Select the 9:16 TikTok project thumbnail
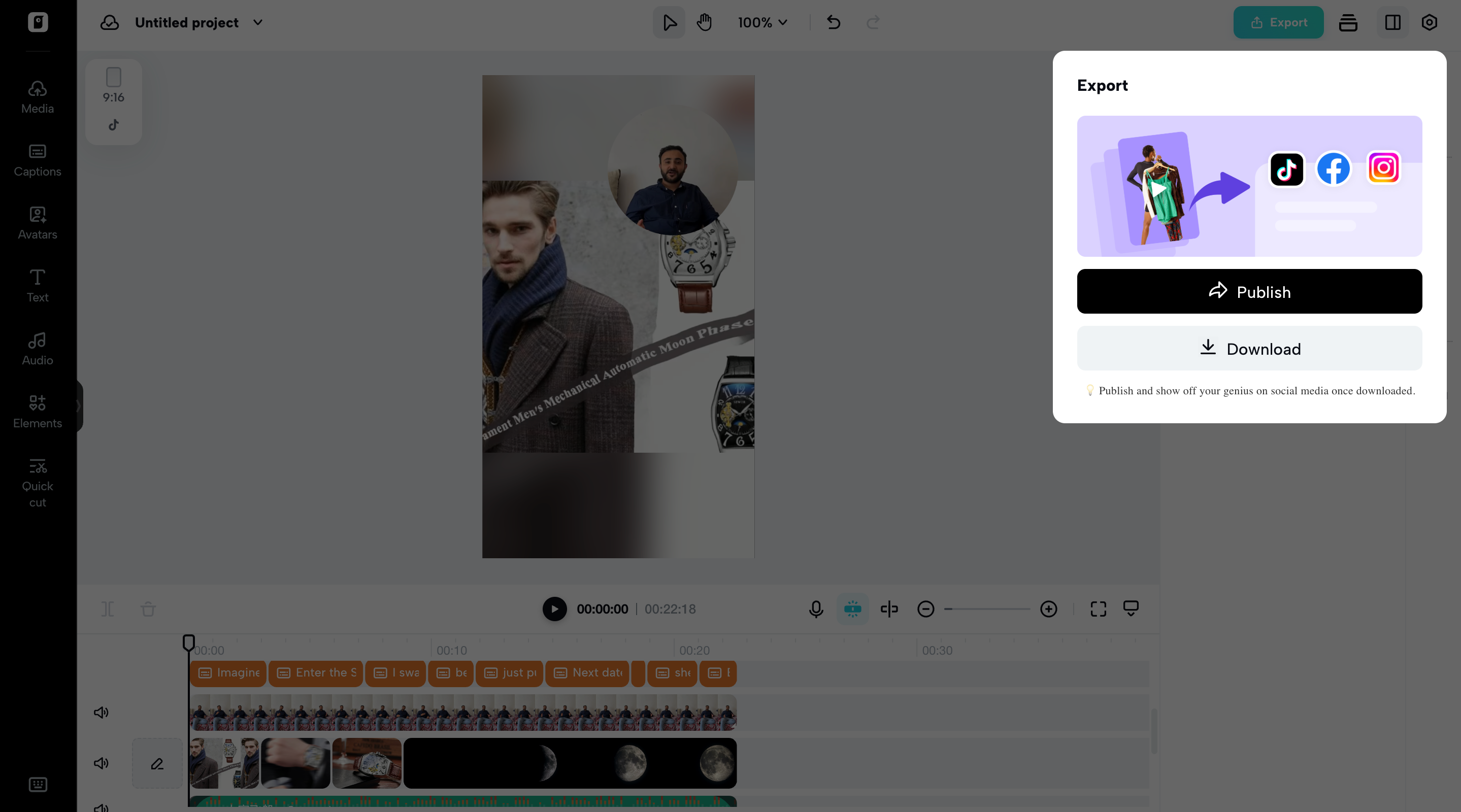The height and width of the screenshot is (812, 1461). coord(113,102)
